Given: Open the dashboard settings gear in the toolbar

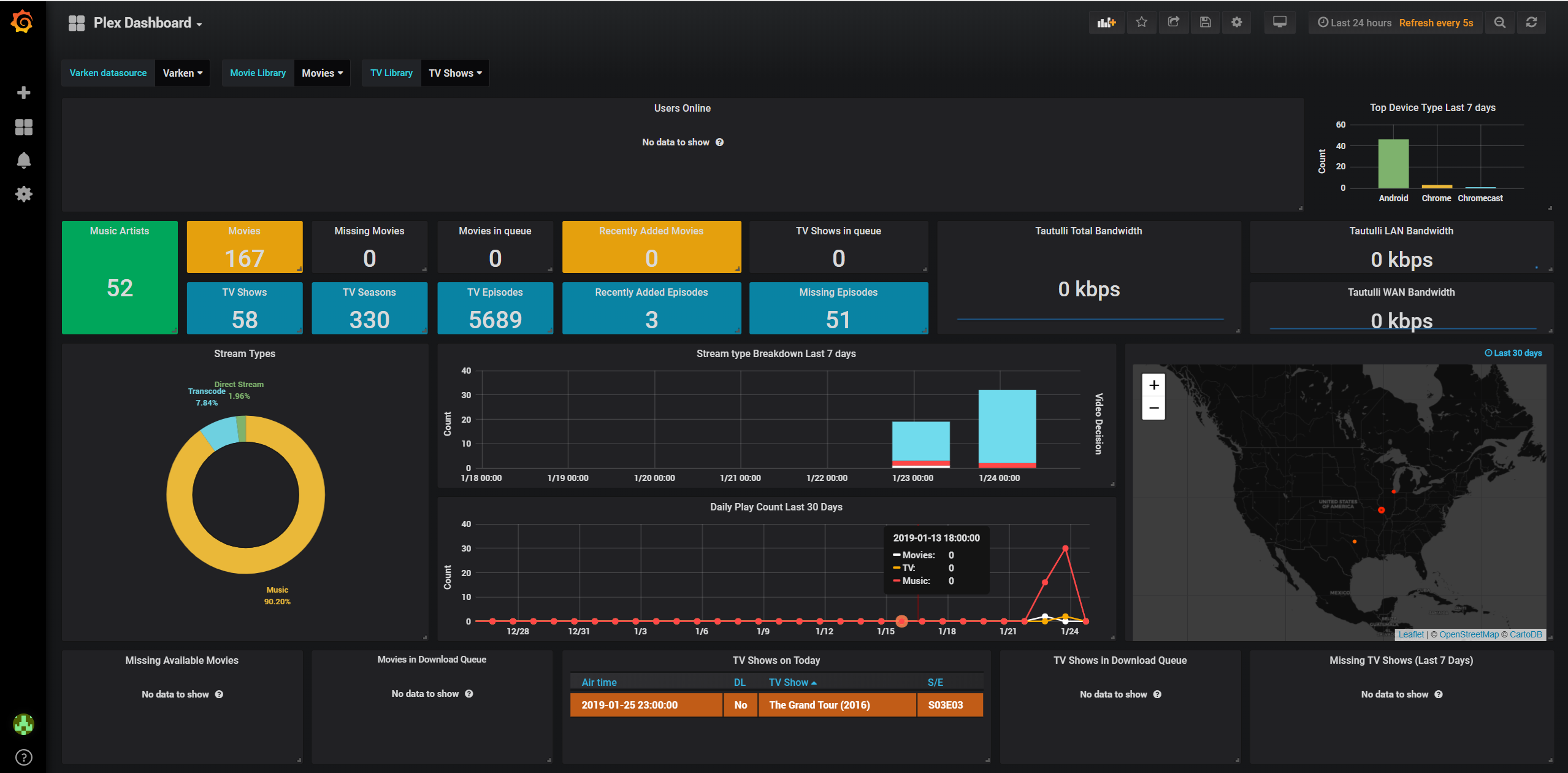Looking at the screenshot, I should pyautogui.click(x=1237, y=23).
